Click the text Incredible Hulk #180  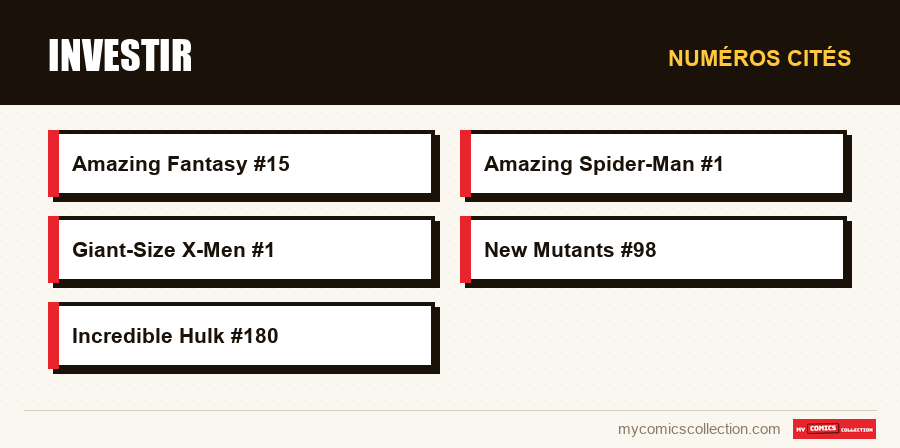[175, 336]
